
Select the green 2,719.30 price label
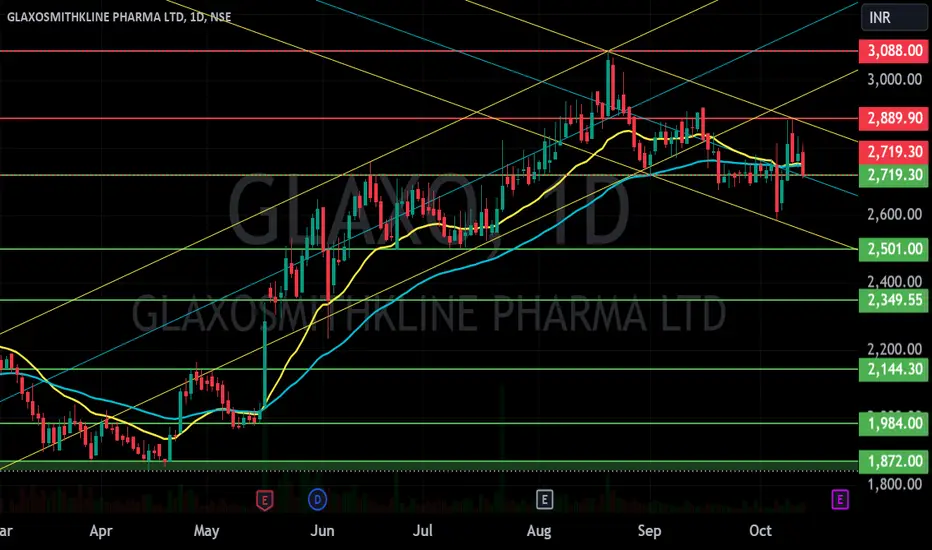[x=894, y=175]
